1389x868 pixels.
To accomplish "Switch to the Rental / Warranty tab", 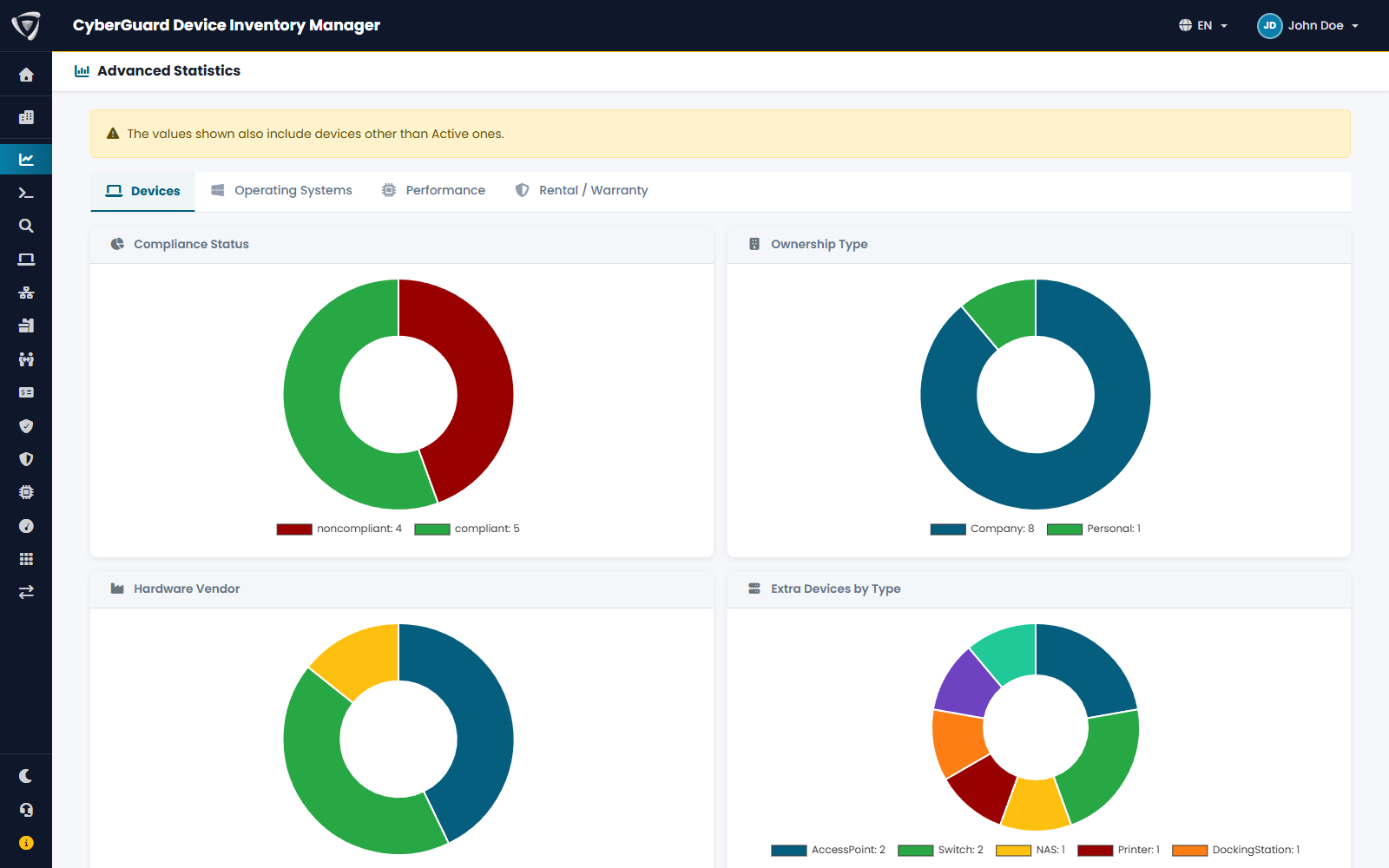I will tap(582, 190).
